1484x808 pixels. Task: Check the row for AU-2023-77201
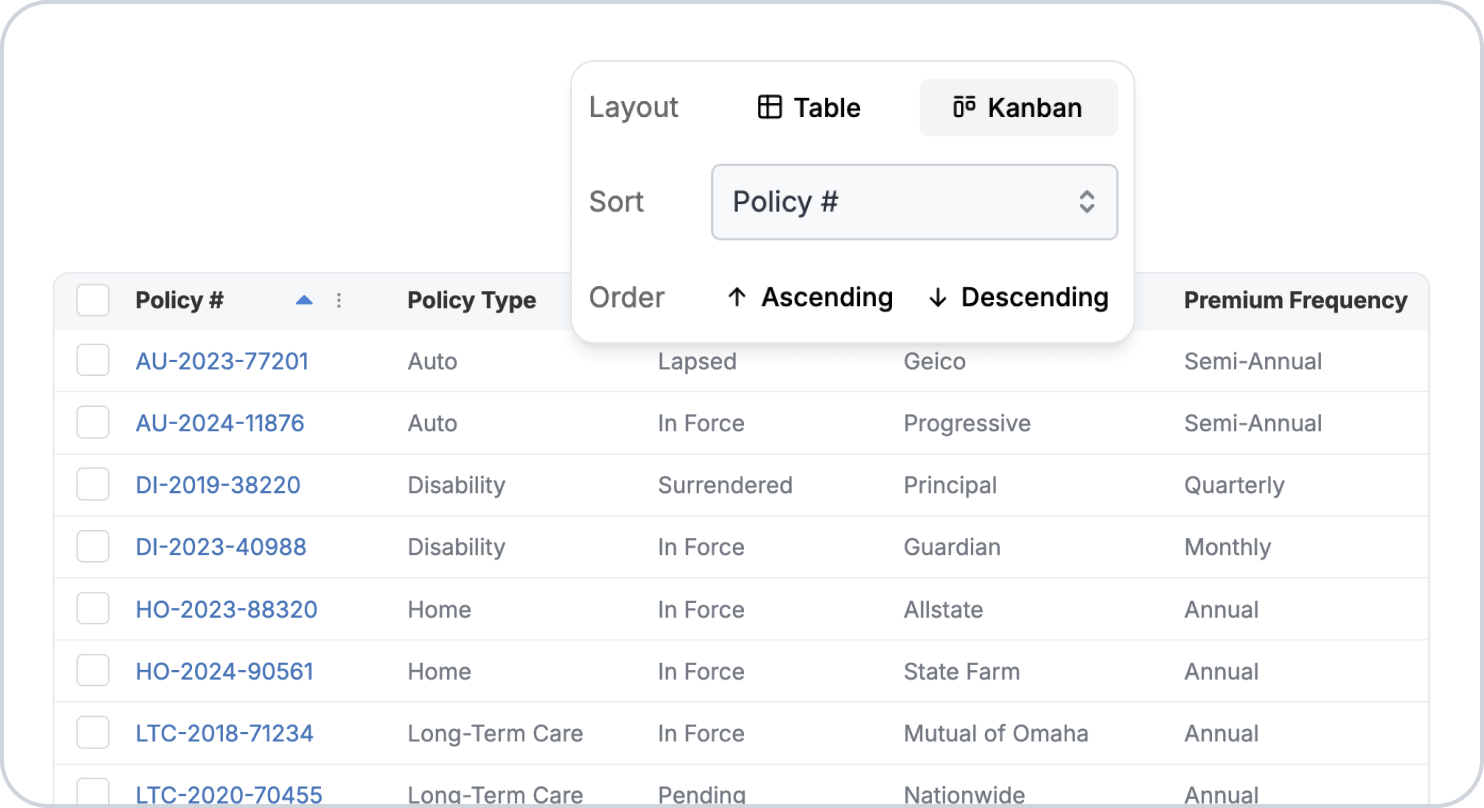(93, 361)
